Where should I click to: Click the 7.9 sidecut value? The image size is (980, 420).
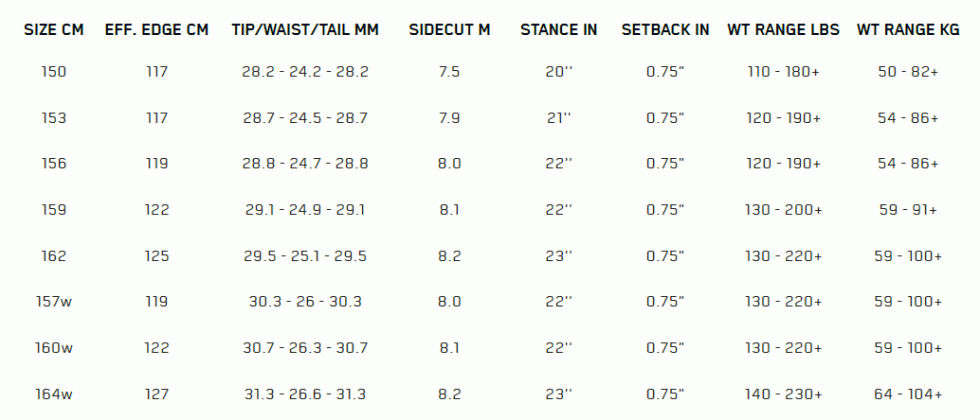pos(449,118)
